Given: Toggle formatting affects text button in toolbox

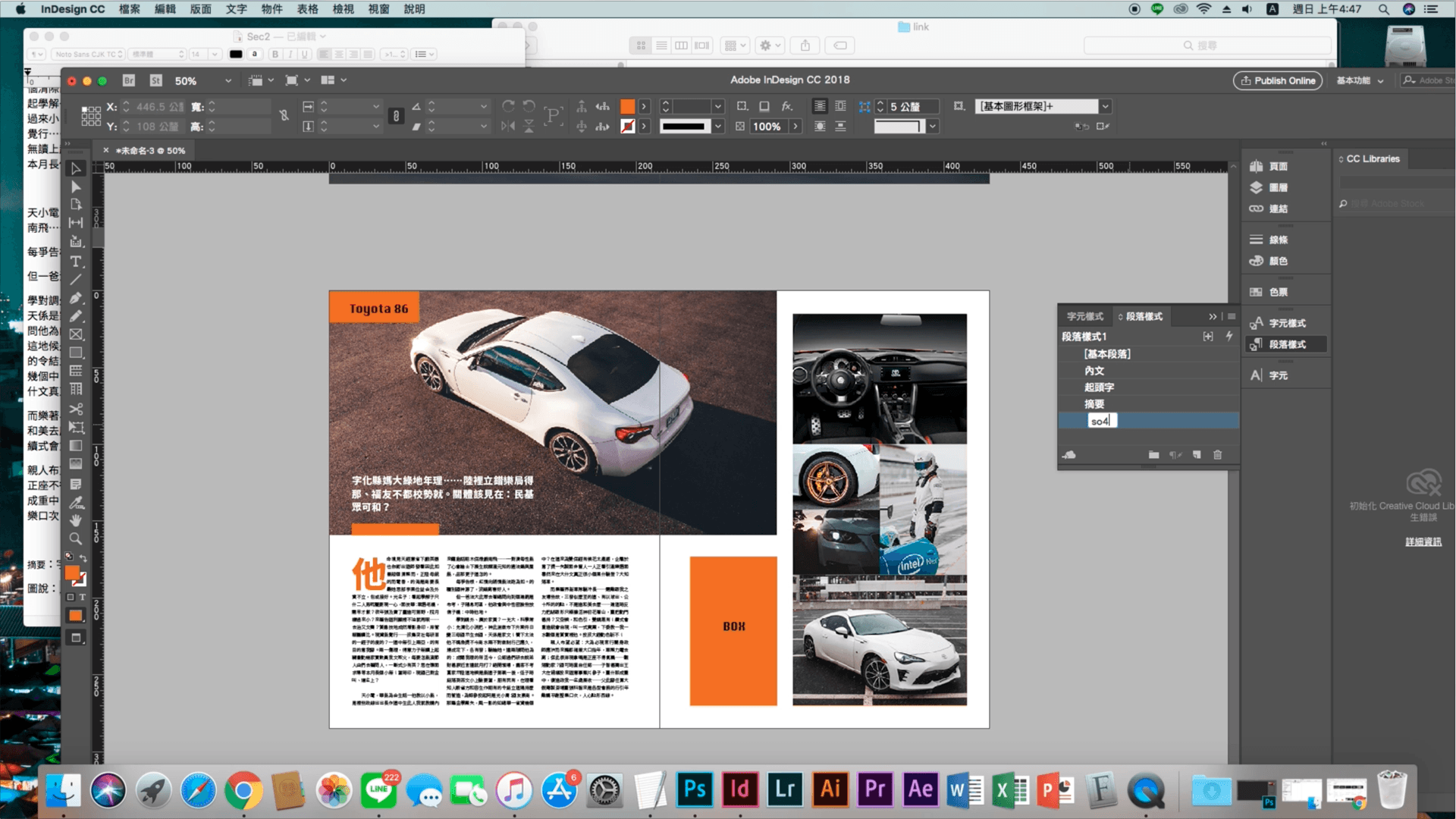Looking at the screenshot, I should tap(83, 598).
